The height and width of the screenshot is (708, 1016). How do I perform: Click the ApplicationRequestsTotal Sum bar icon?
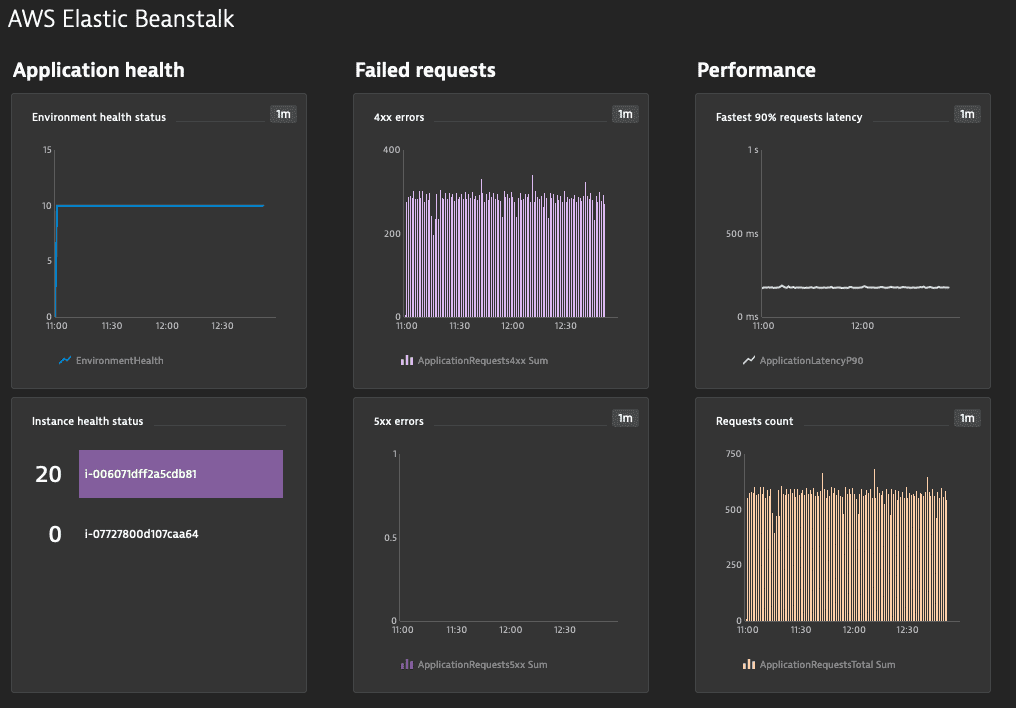point(750,664)
